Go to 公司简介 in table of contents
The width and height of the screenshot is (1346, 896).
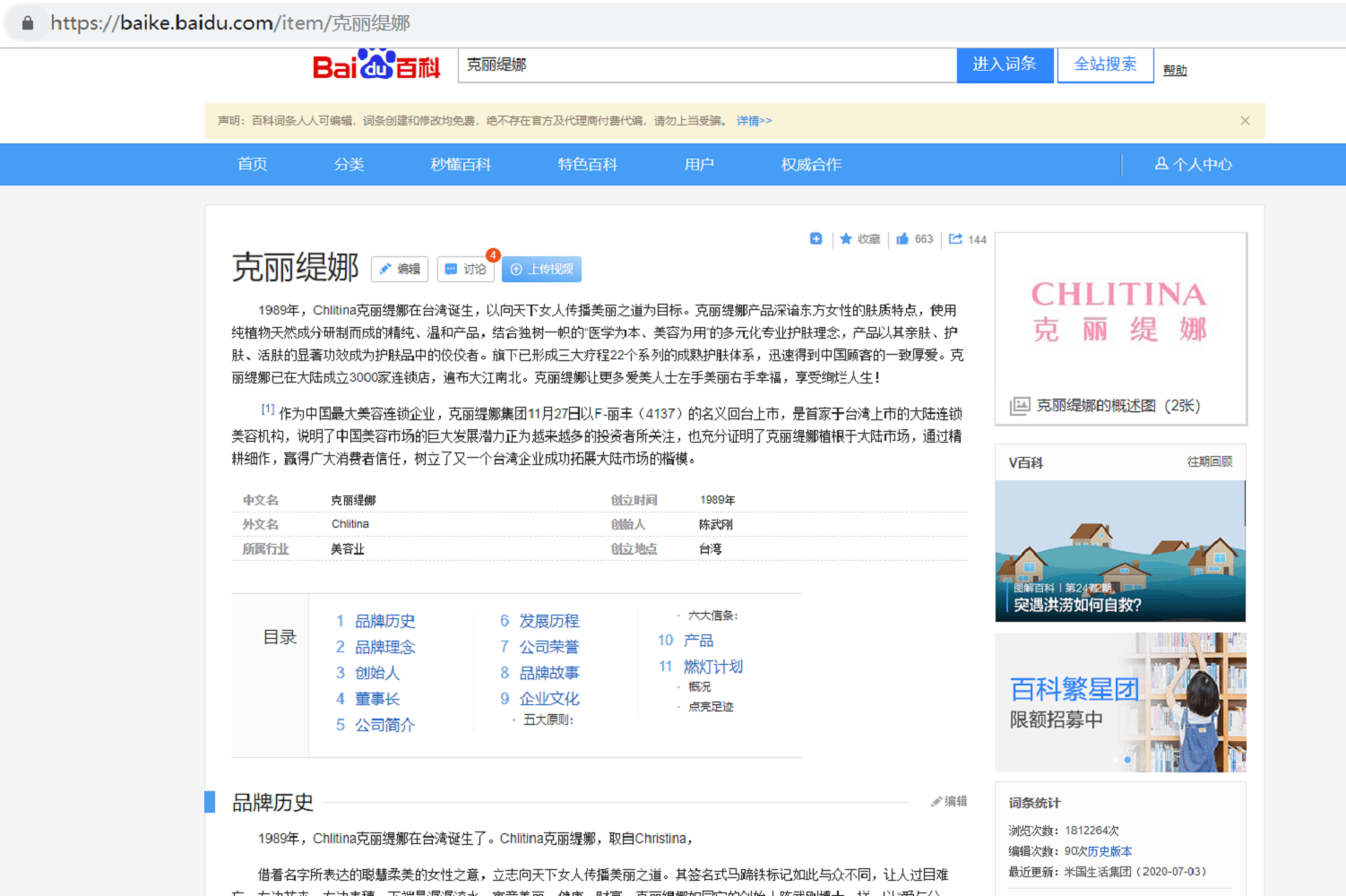(x=385, y=725)
